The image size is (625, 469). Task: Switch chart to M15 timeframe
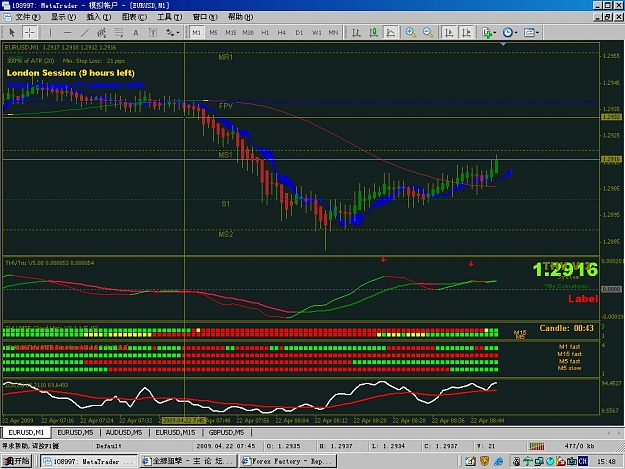tap(231, 33)
